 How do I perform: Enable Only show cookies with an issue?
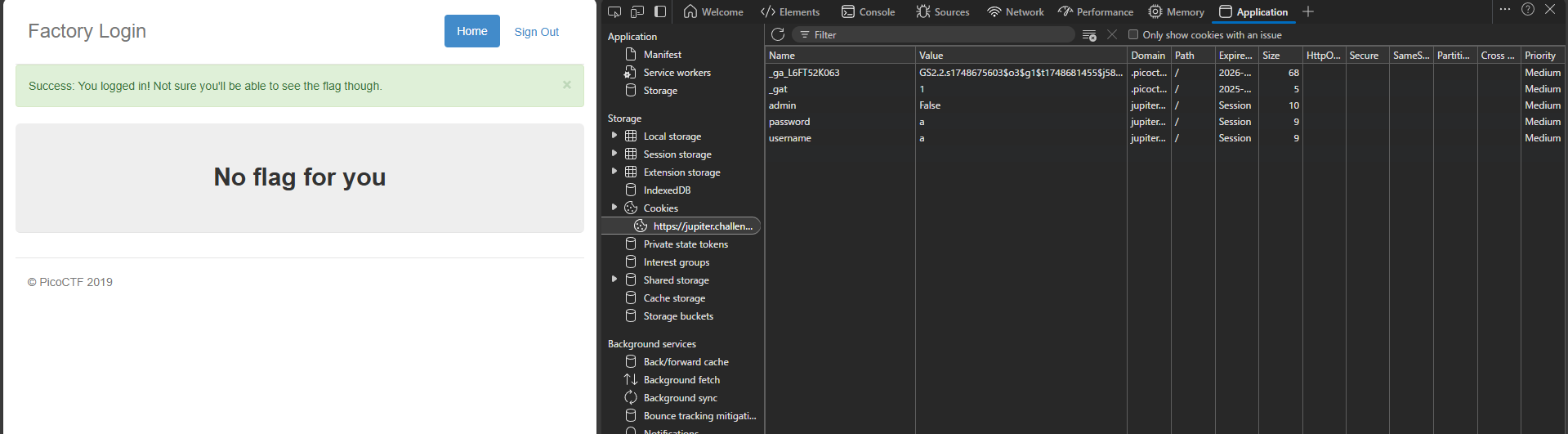1133,34
